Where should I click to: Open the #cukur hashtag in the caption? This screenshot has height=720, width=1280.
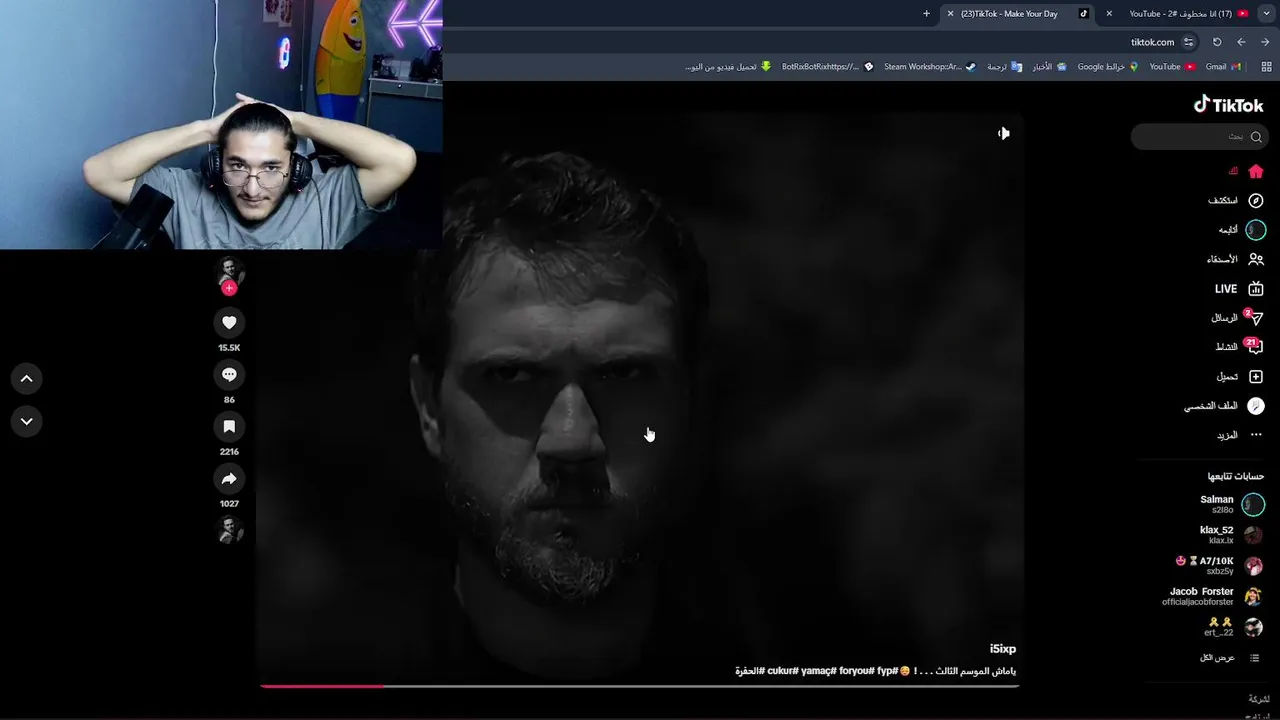(x=781, y=671)
